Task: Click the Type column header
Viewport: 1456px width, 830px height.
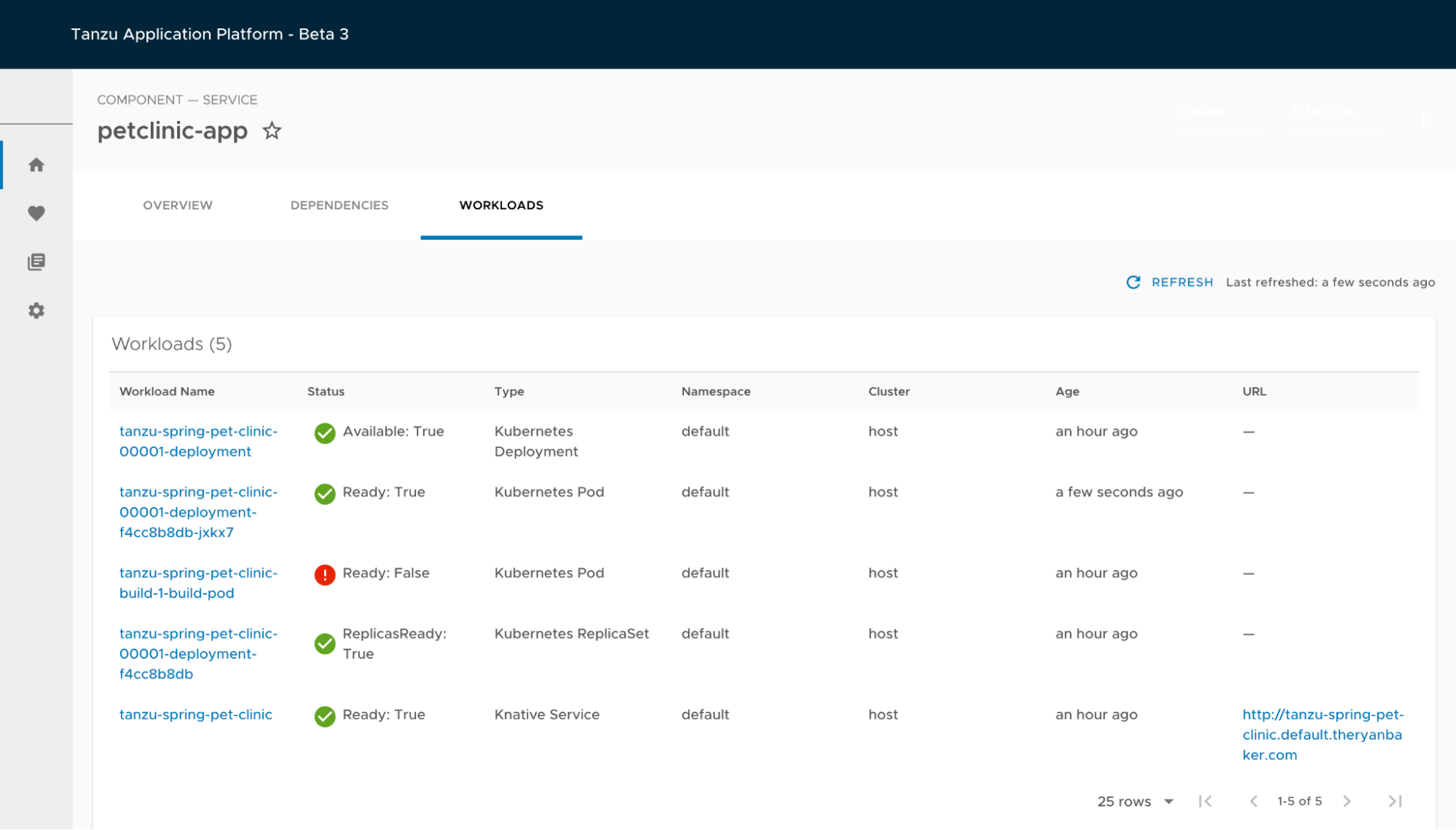Action: (x=509, y=392)
